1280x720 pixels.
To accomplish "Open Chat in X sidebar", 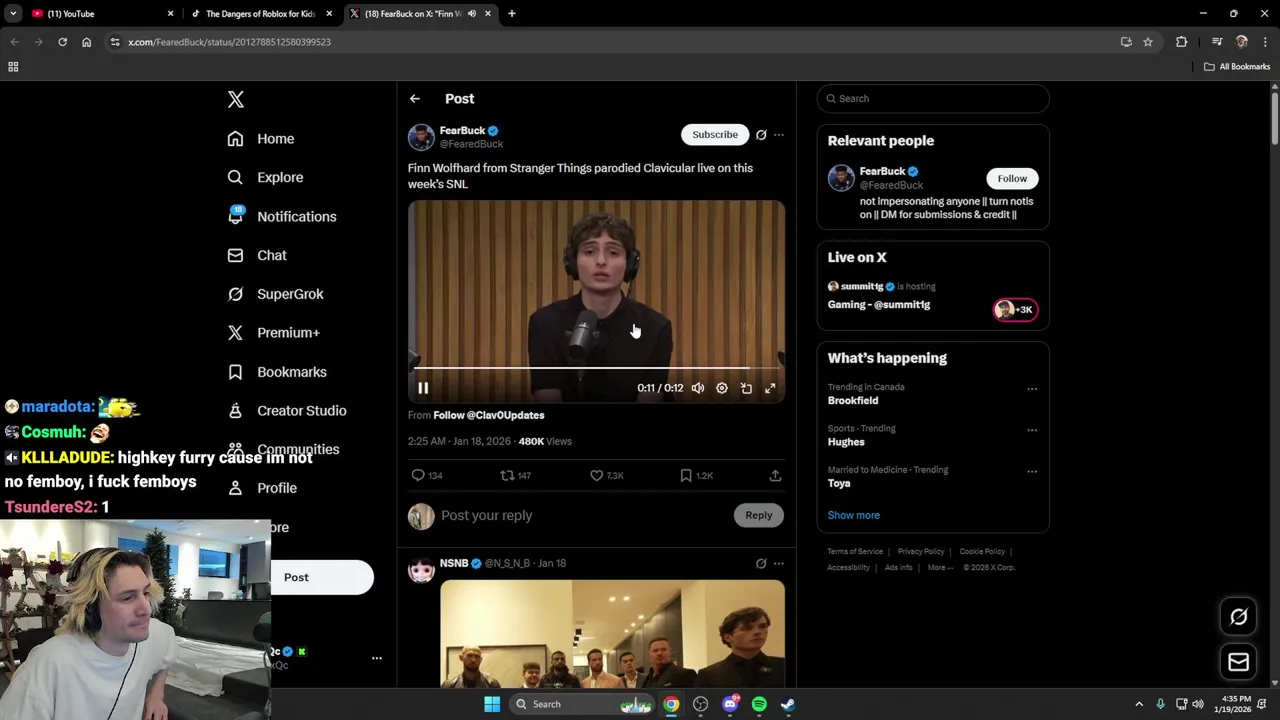I will (257, 255).
